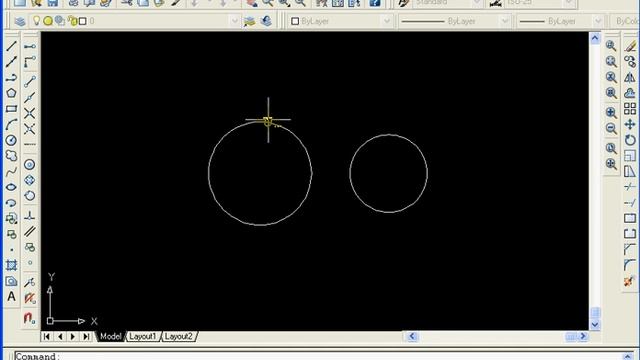Select the Copy Object tool

[x=630, y=62]
